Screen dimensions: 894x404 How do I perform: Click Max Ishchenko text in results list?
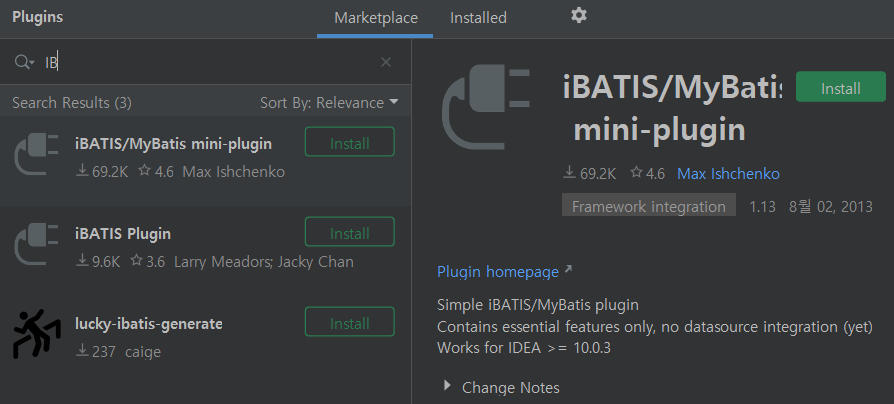[x=234, y=172]
